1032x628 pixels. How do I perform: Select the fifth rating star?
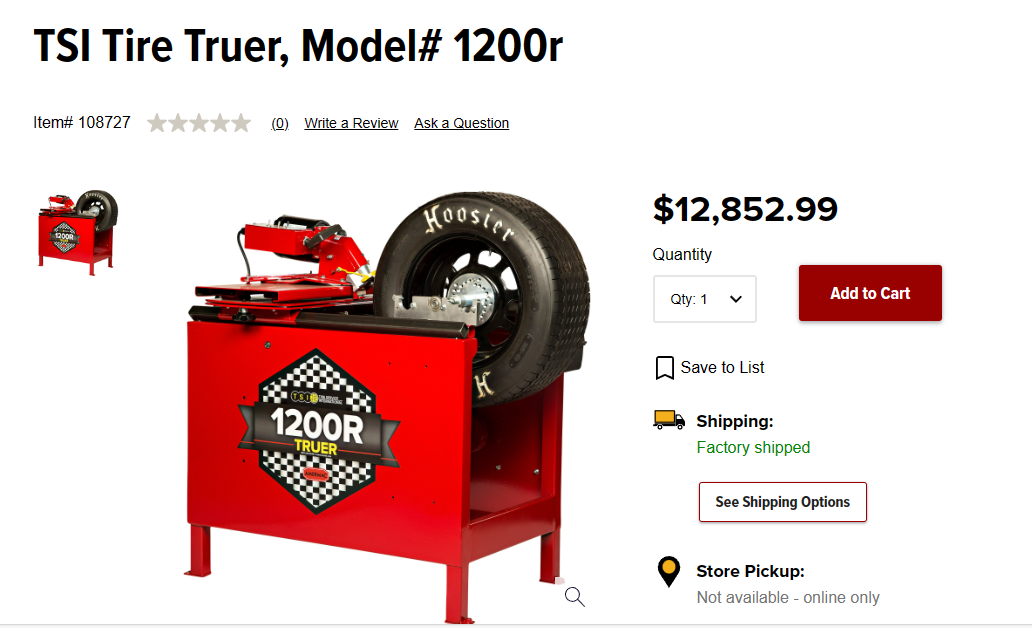241,123
